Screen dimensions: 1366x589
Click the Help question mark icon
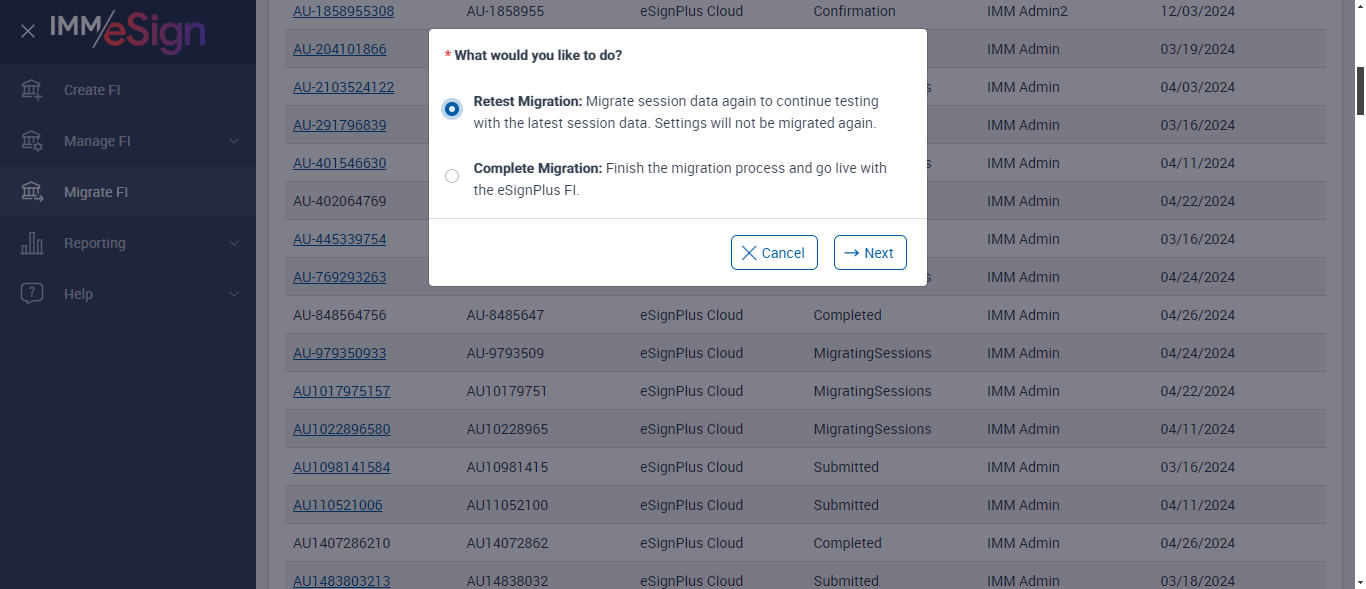(x=32, y=294)
